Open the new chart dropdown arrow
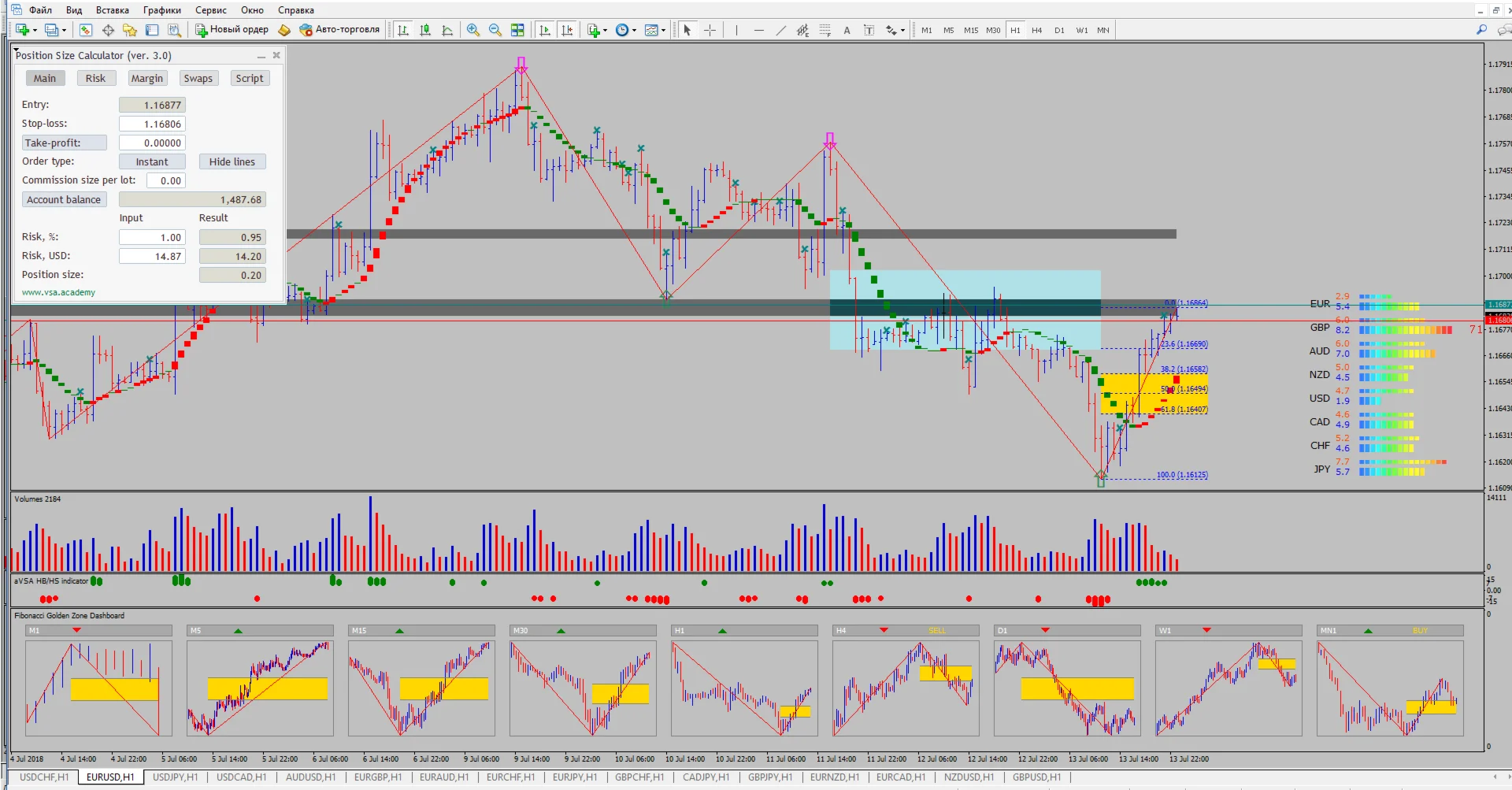This screenshot has width=1512, height=790. (35, 31)
